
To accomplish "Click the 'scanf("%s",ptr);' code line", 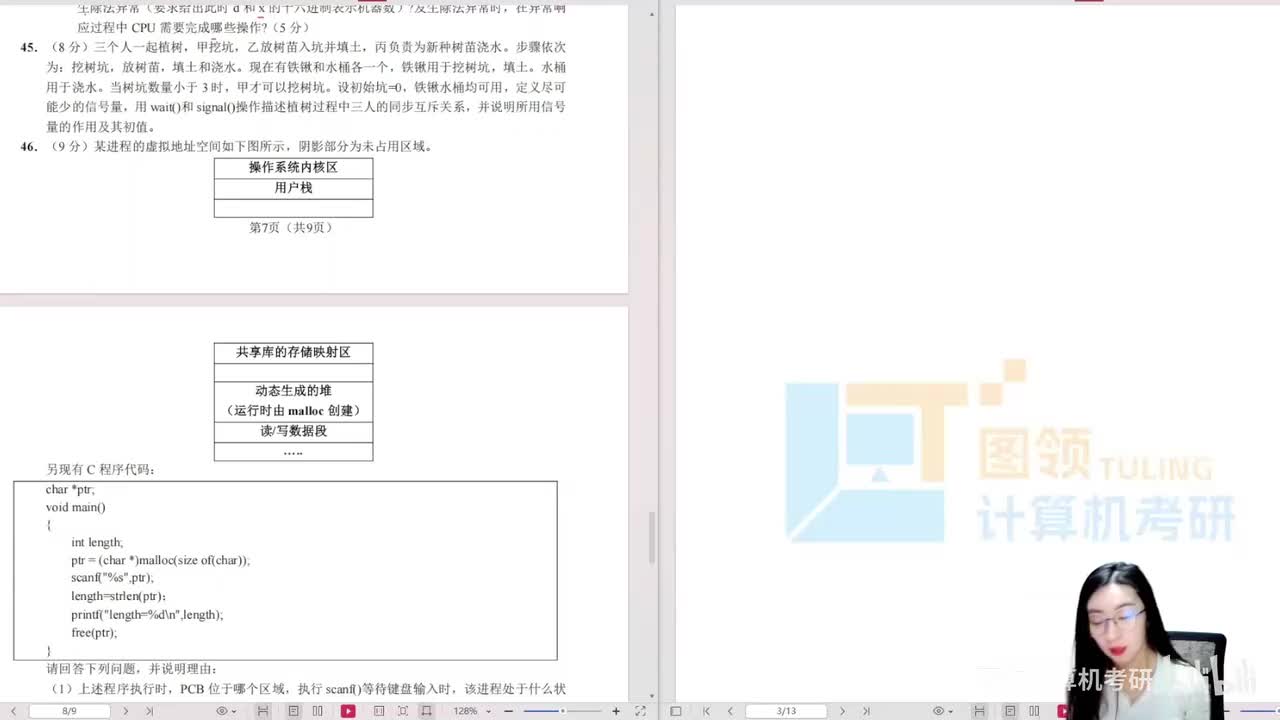I will 112,578.
